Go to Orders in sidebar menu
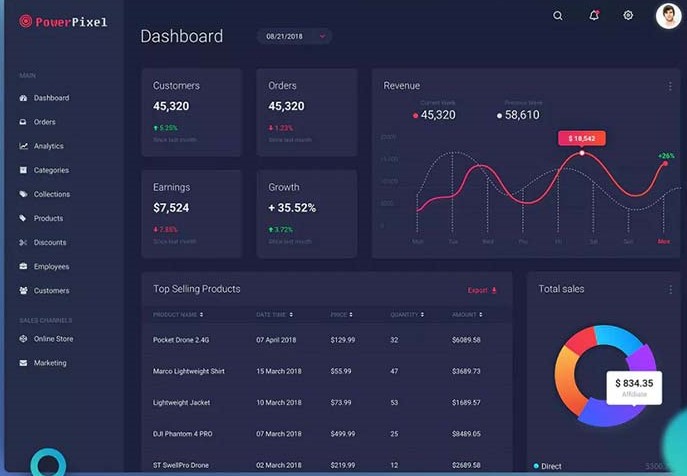 44,122
